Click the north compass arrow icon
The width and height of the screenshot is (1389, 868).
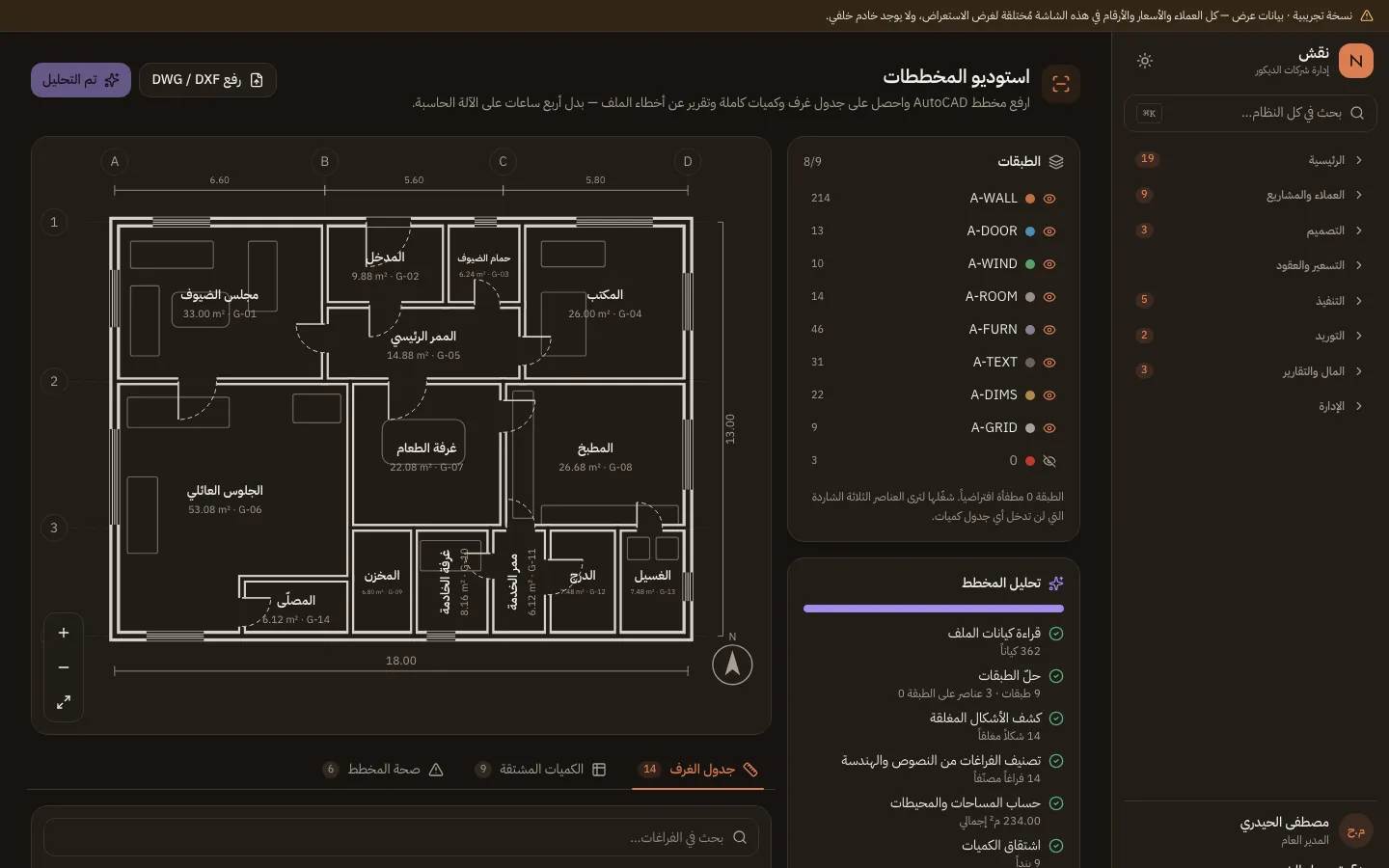(732, 665)
